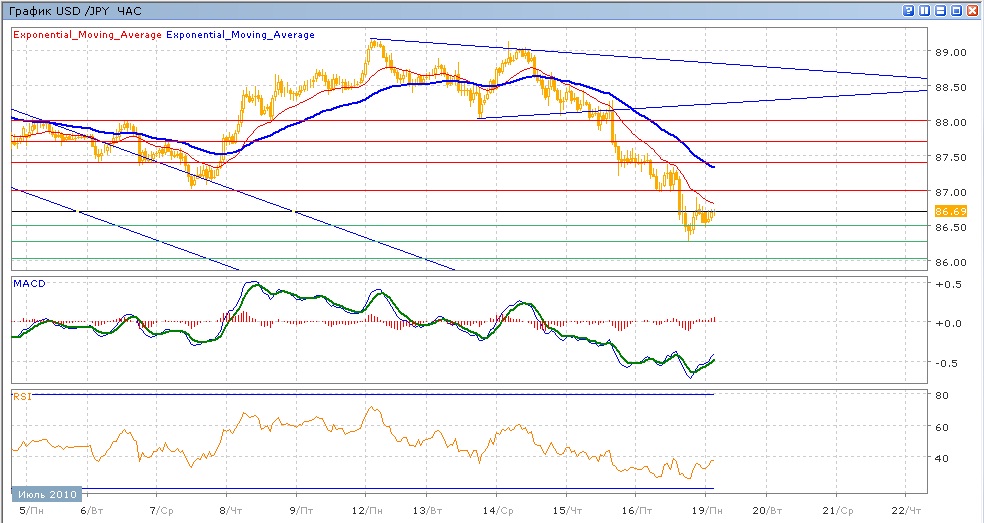The image size is (984, 523).
Task: Click the red Exponential_Moving_Average legend label
Action: pos(86,35)
